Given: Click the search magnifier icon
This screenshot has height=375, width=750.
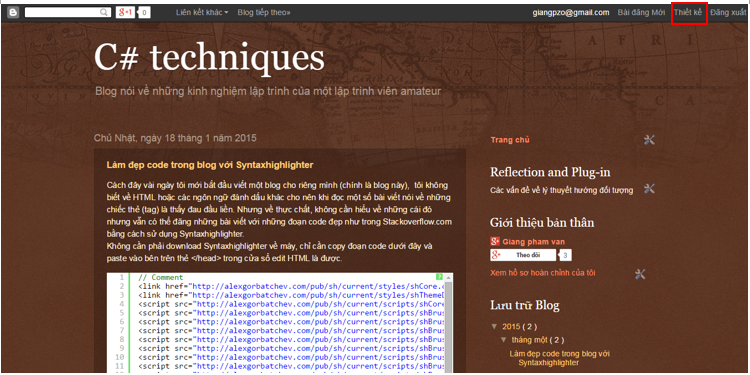Looking at the screenshot, I should [104, 13].
